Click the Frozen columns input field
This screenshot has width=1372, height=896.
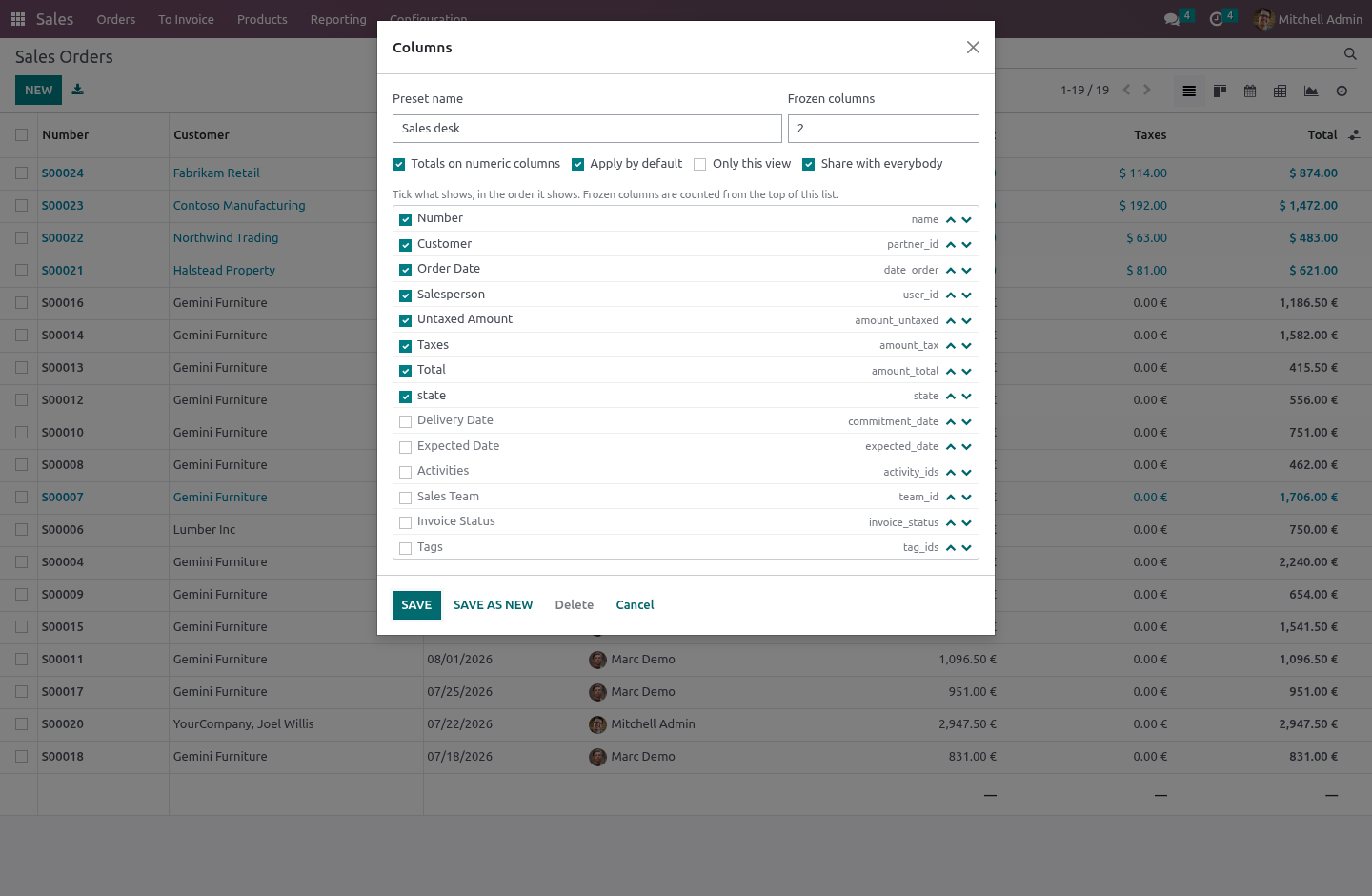coord(883,129)
